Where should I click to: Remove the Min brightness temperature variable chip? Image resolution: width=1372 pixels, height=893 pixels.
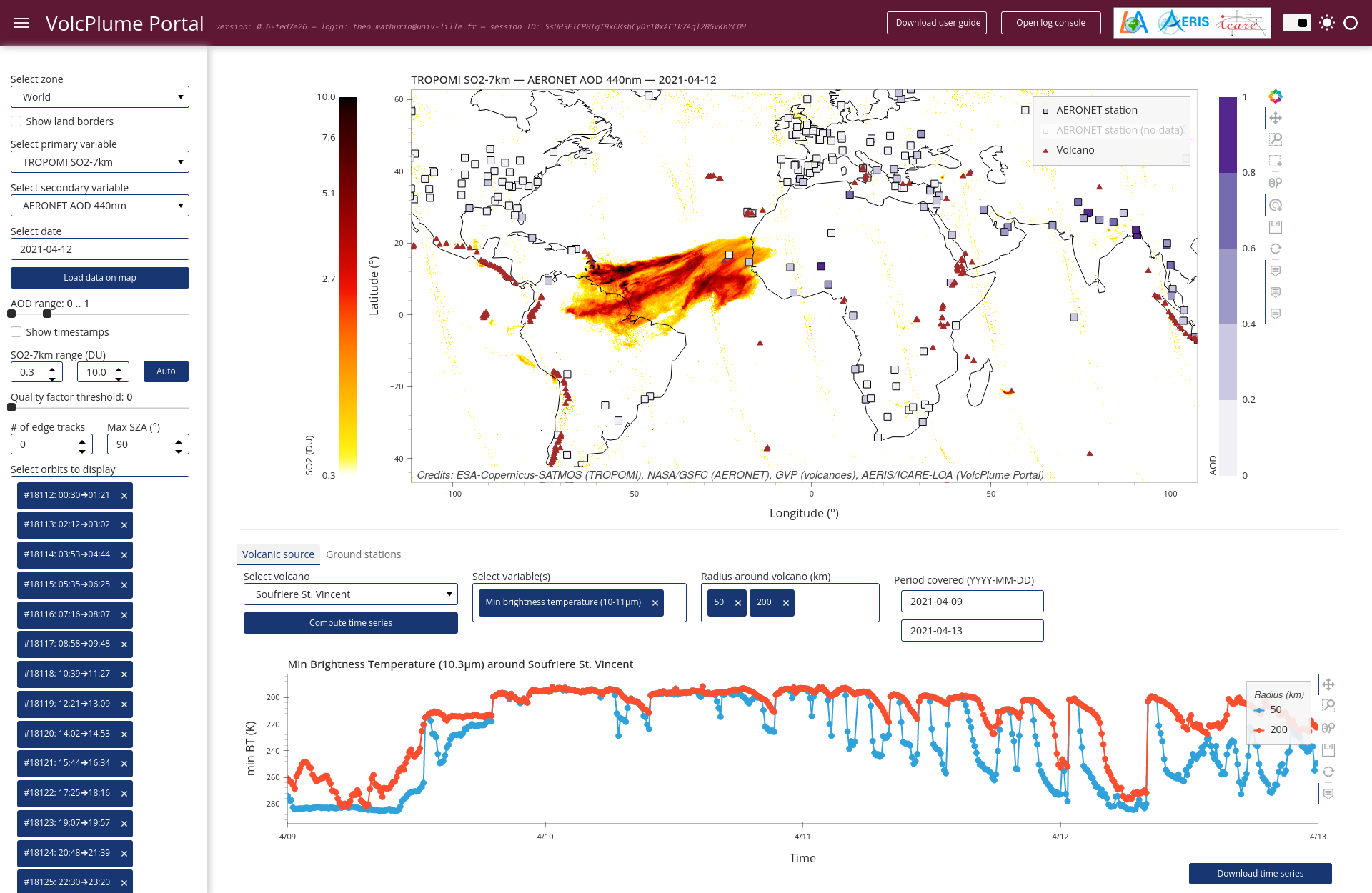[x=655, y=603]
